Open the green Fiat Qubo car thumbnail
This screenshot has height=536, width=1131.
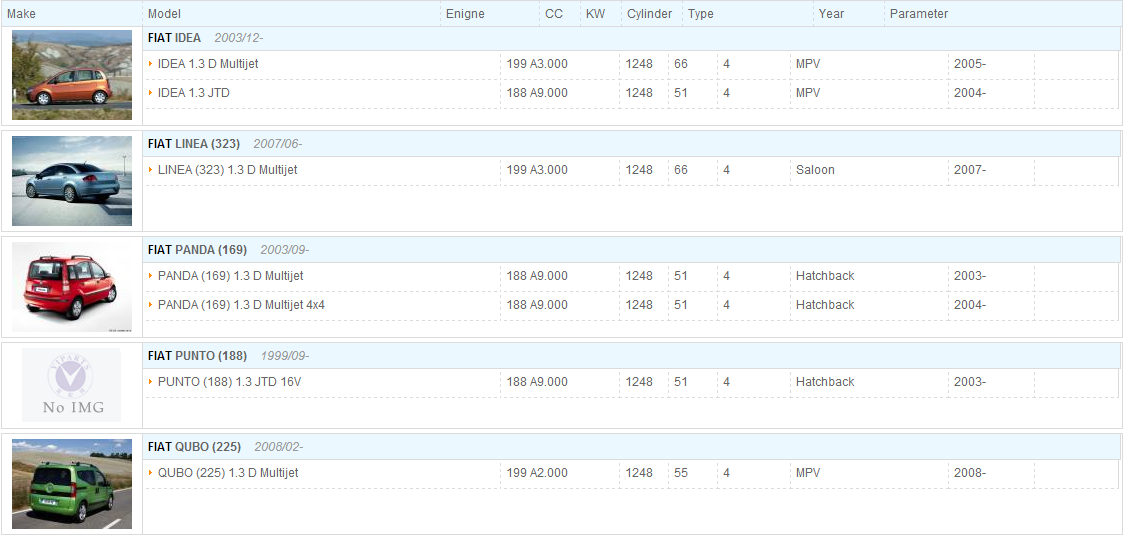tap(72, 484)
